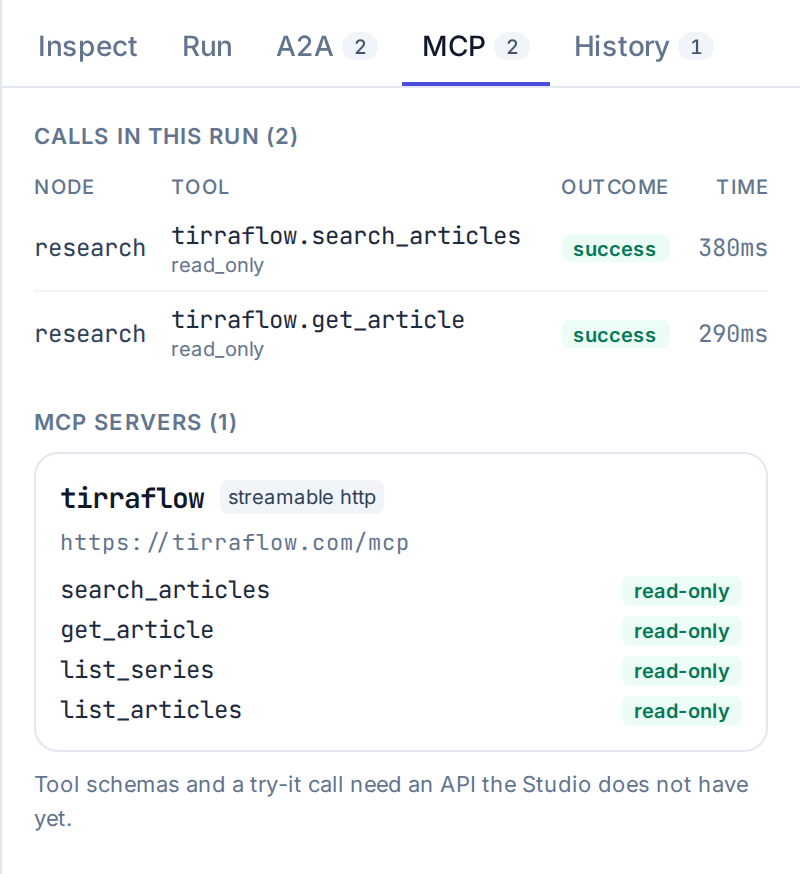The width and height of the screenshot is (800, 874).
Task: Select the tirraflow.search_articles call row
Action: point(401,249)
